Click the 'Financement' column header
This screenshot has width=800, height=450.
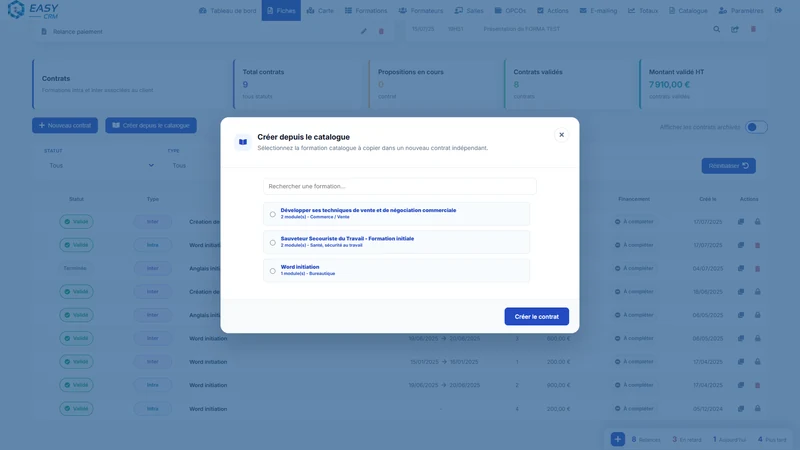634,199
